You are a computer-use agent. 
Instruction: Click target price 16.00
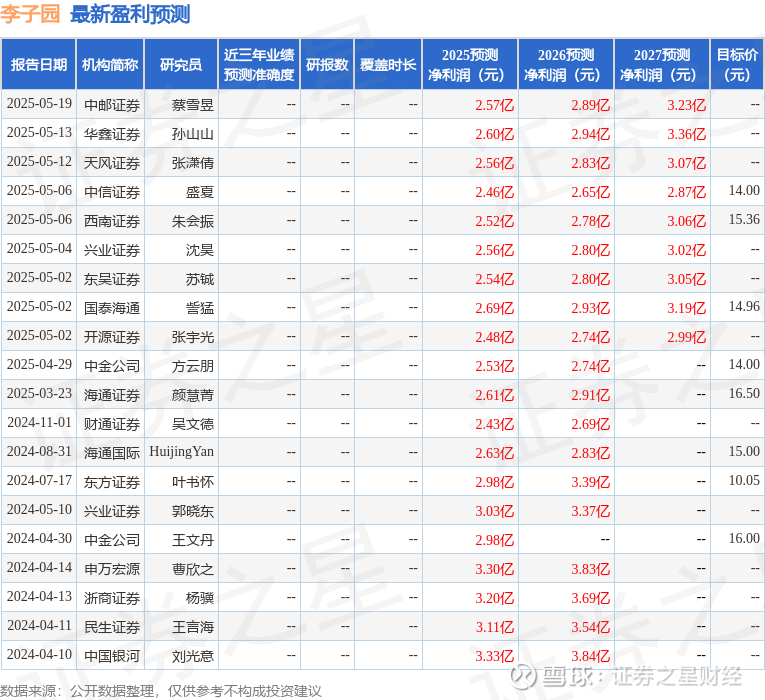(x=744, y=539)
